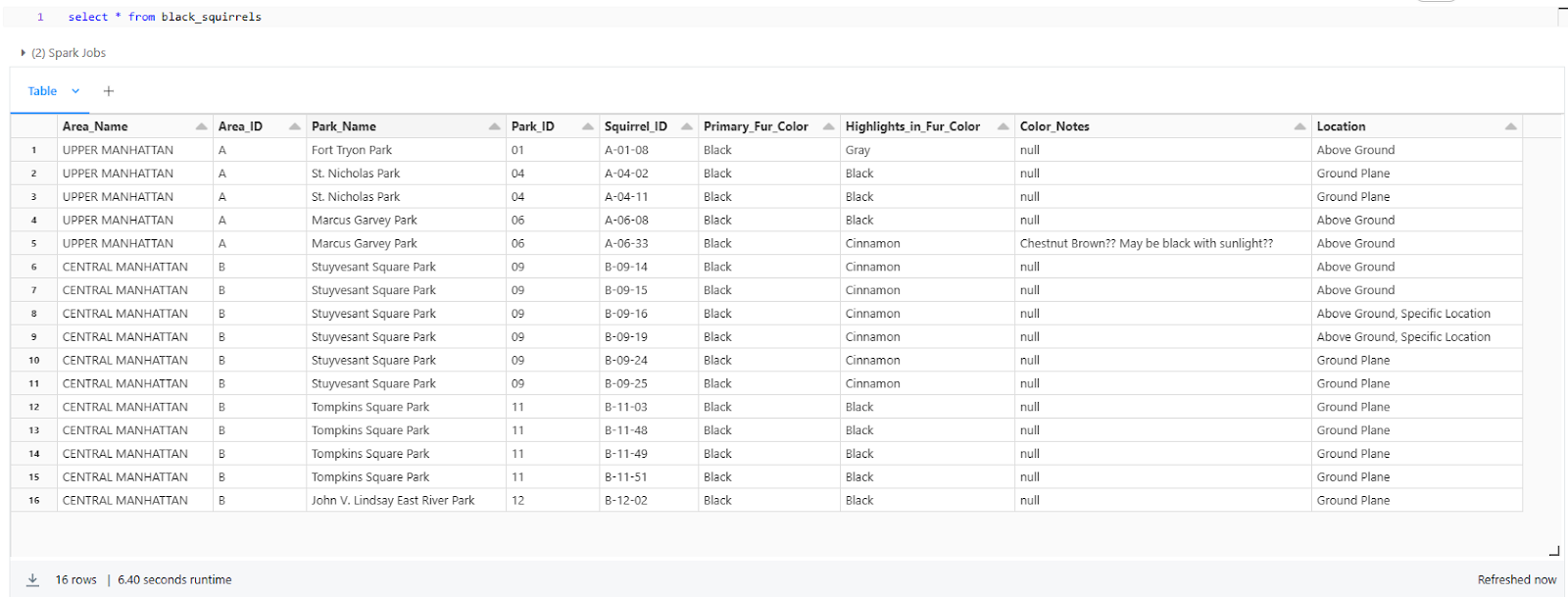1568x597 pixels.
Task: Click row number 1 in the table
Action: pos(34,150)
